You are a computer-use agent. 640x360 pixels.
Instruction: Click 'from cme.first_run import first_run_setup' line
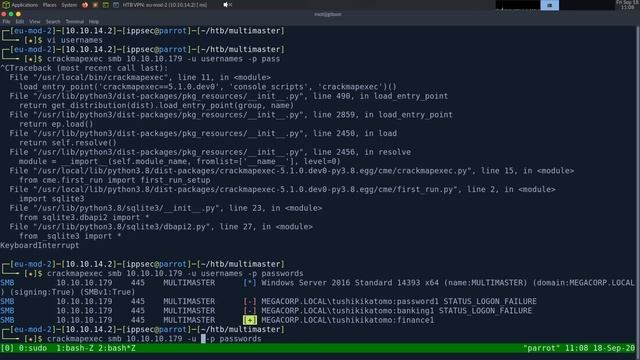pos(115,180)
